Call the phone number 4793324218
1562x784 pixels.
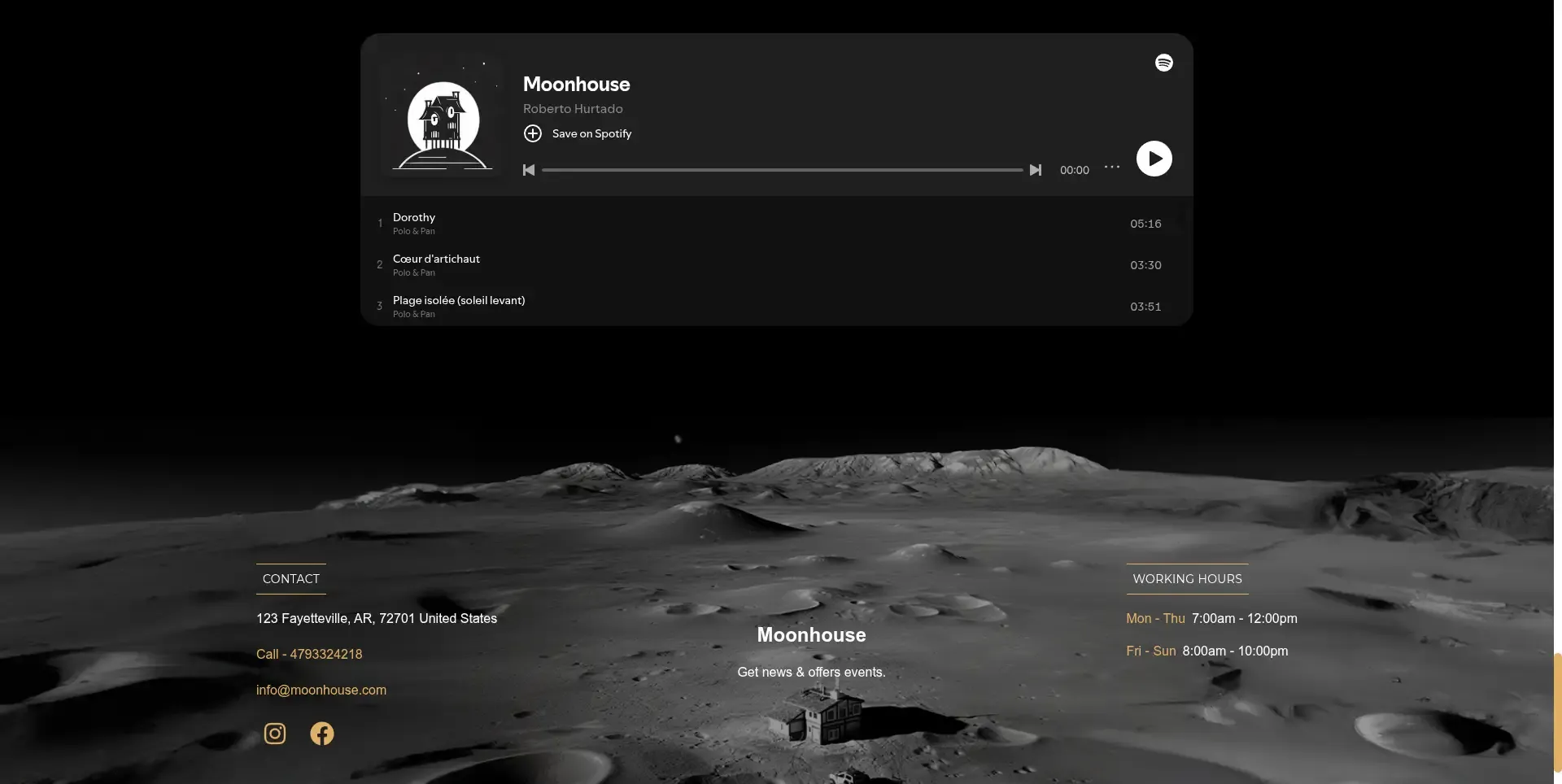308,654
